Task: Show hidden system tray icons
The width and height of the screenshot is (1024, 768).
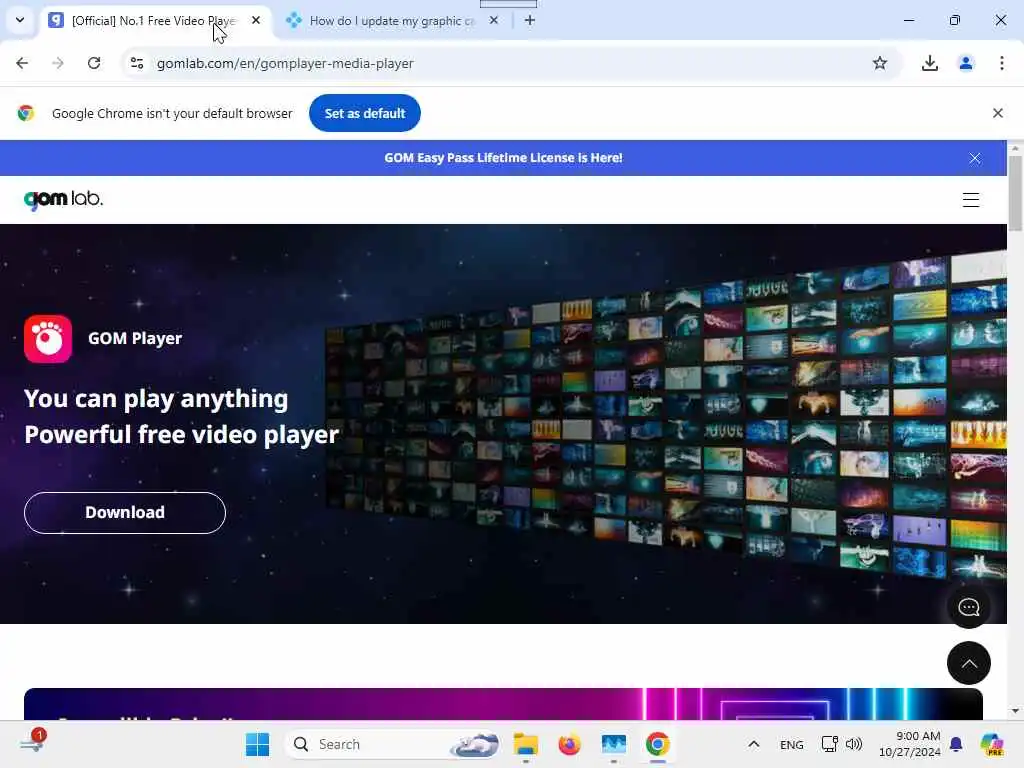Action: (753, 744)
